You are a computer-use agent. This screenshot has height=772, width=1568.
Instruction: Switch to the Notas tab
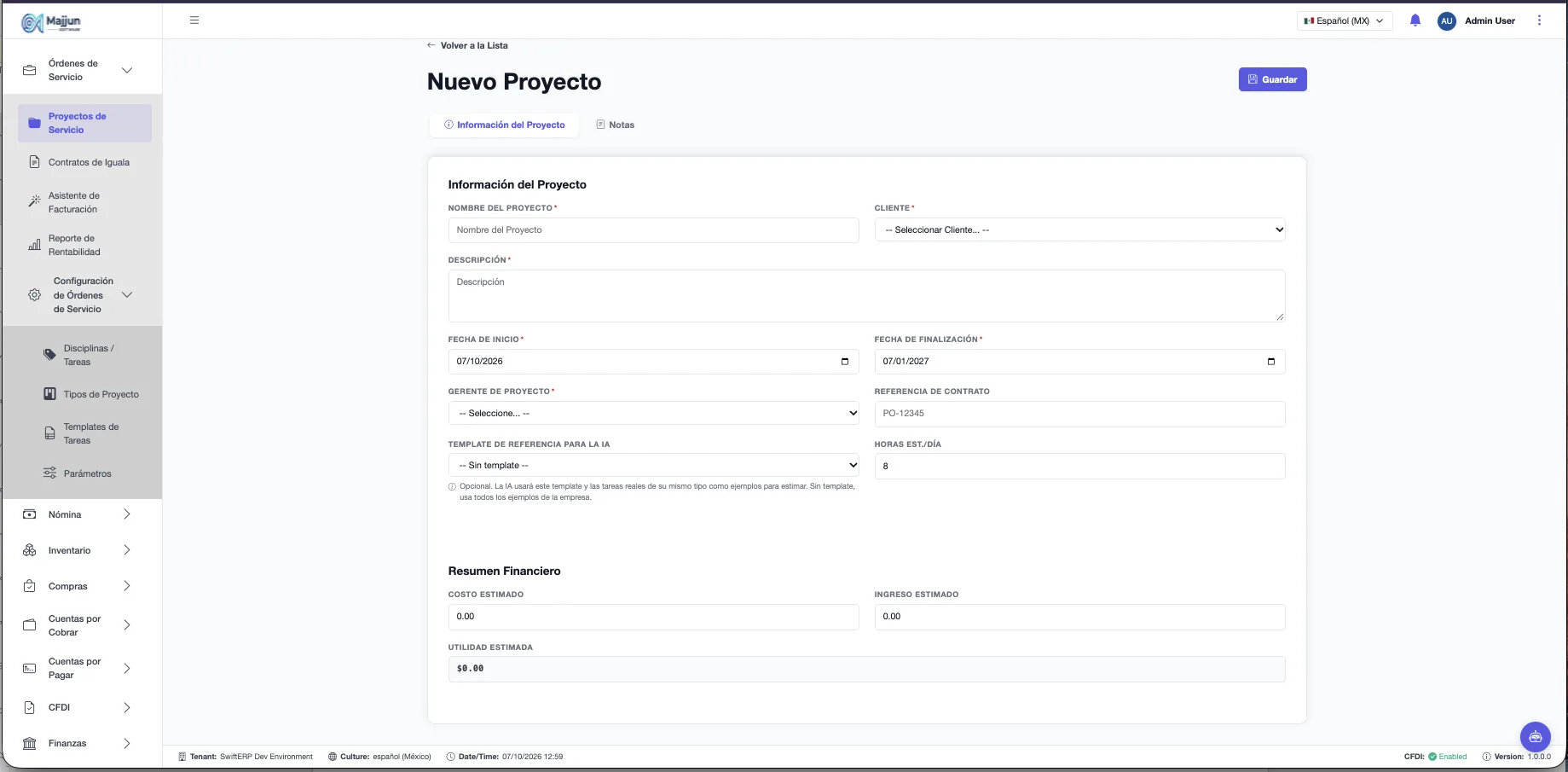[x=615, y=125]
